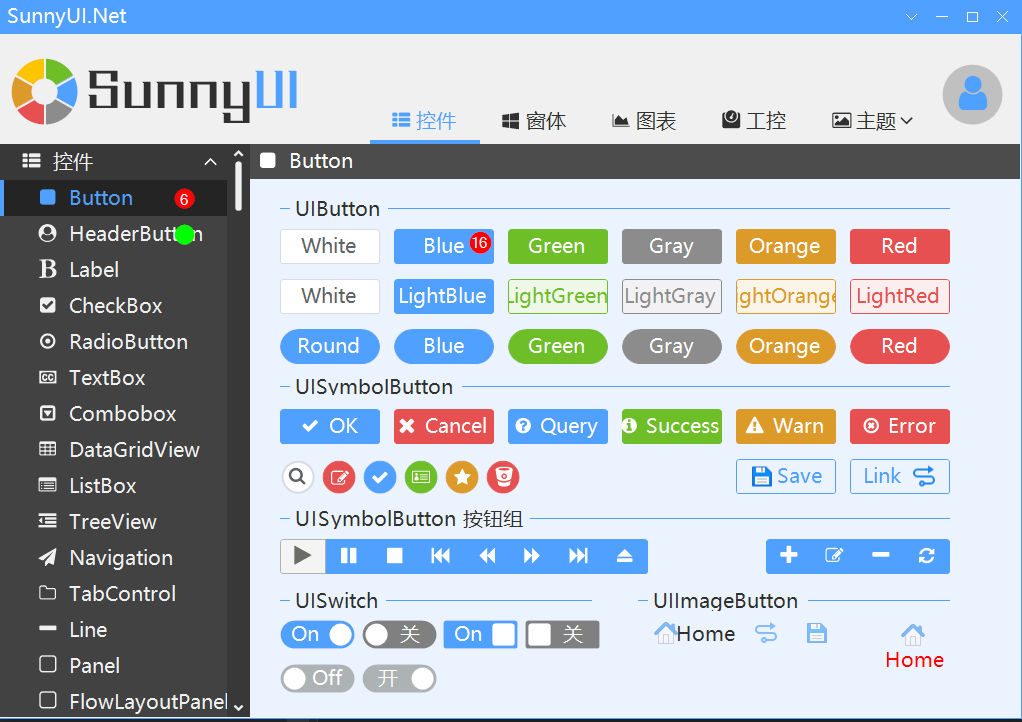Select TreeView in the sidebar

coord(114,521)
